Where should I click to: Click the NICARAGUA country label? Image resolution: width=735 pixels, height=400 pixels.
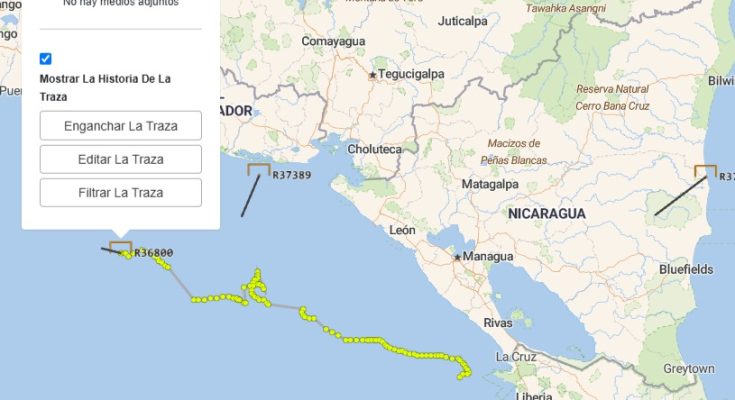tap(547, 214)
